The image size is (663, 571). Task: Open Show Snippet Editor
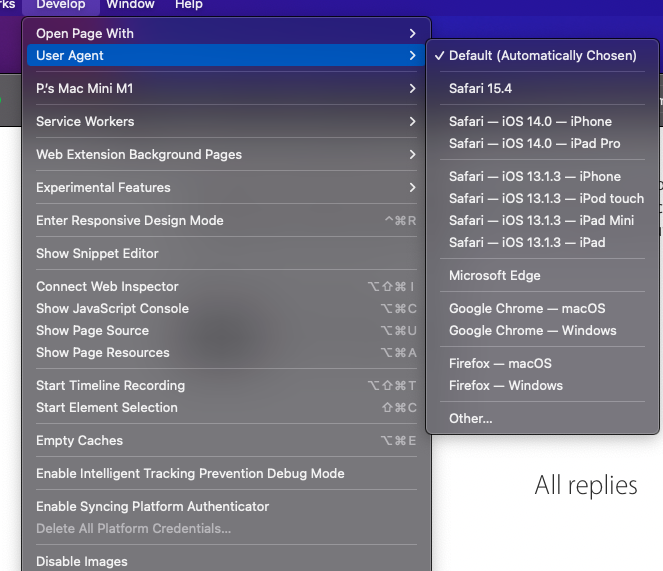click(x=97, y=254)
